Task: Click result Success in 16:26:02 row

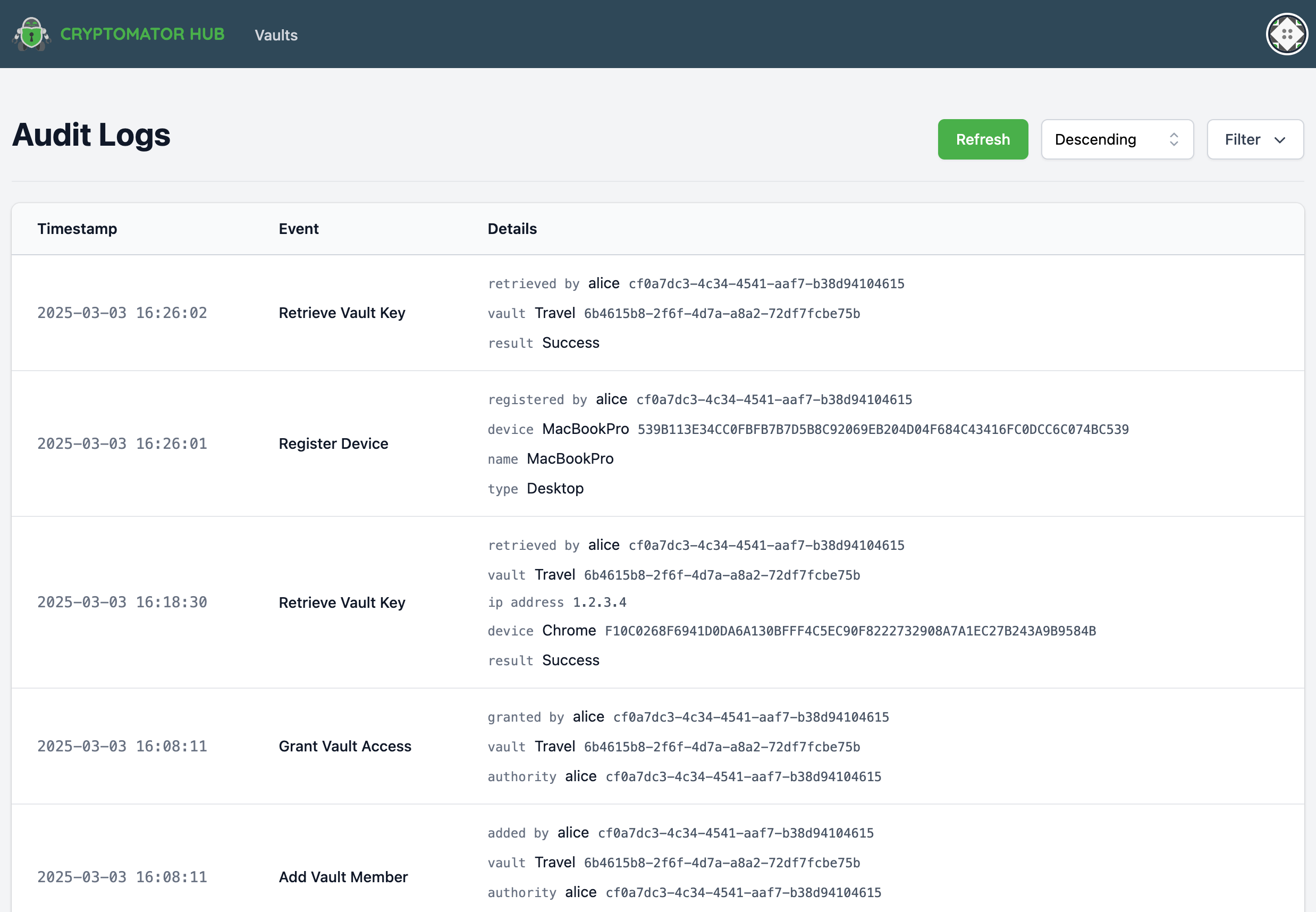Action: click(571, 342)
